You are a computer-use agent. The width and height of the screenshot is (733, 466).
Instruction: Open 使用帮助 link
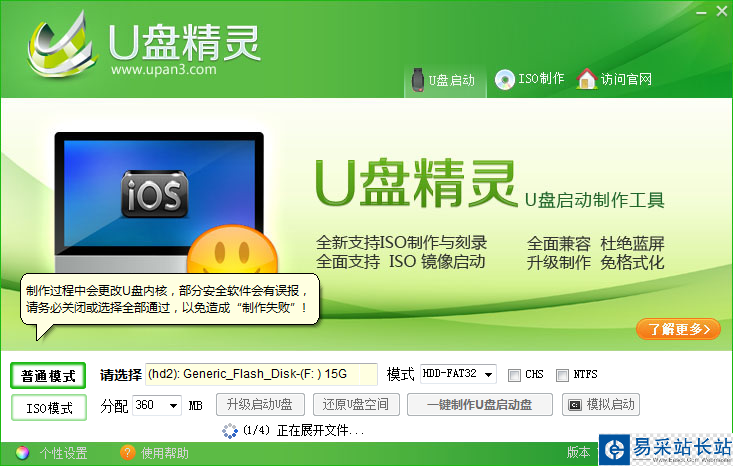(165, 453)
